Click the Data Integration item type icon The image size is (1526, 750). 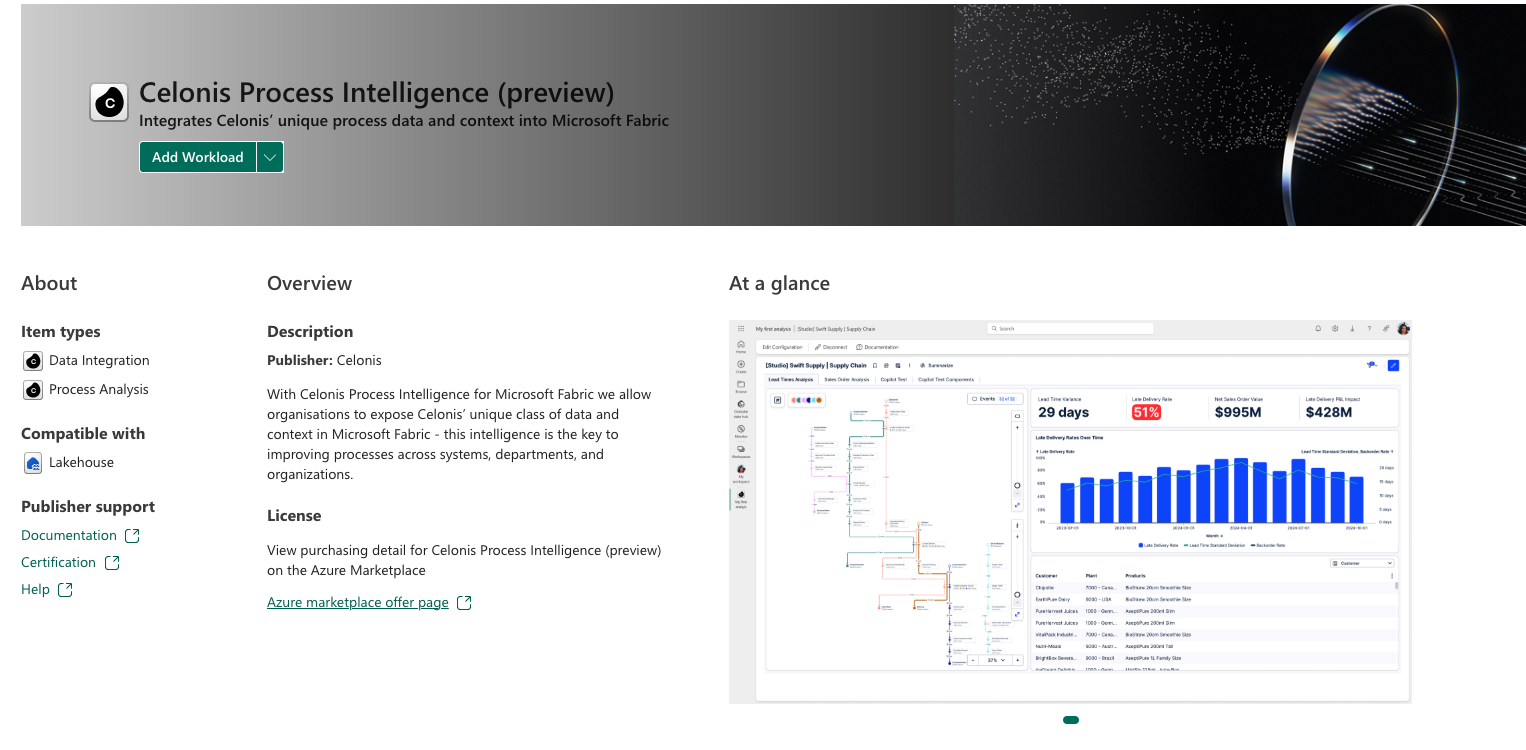click(x=33, y=361)
